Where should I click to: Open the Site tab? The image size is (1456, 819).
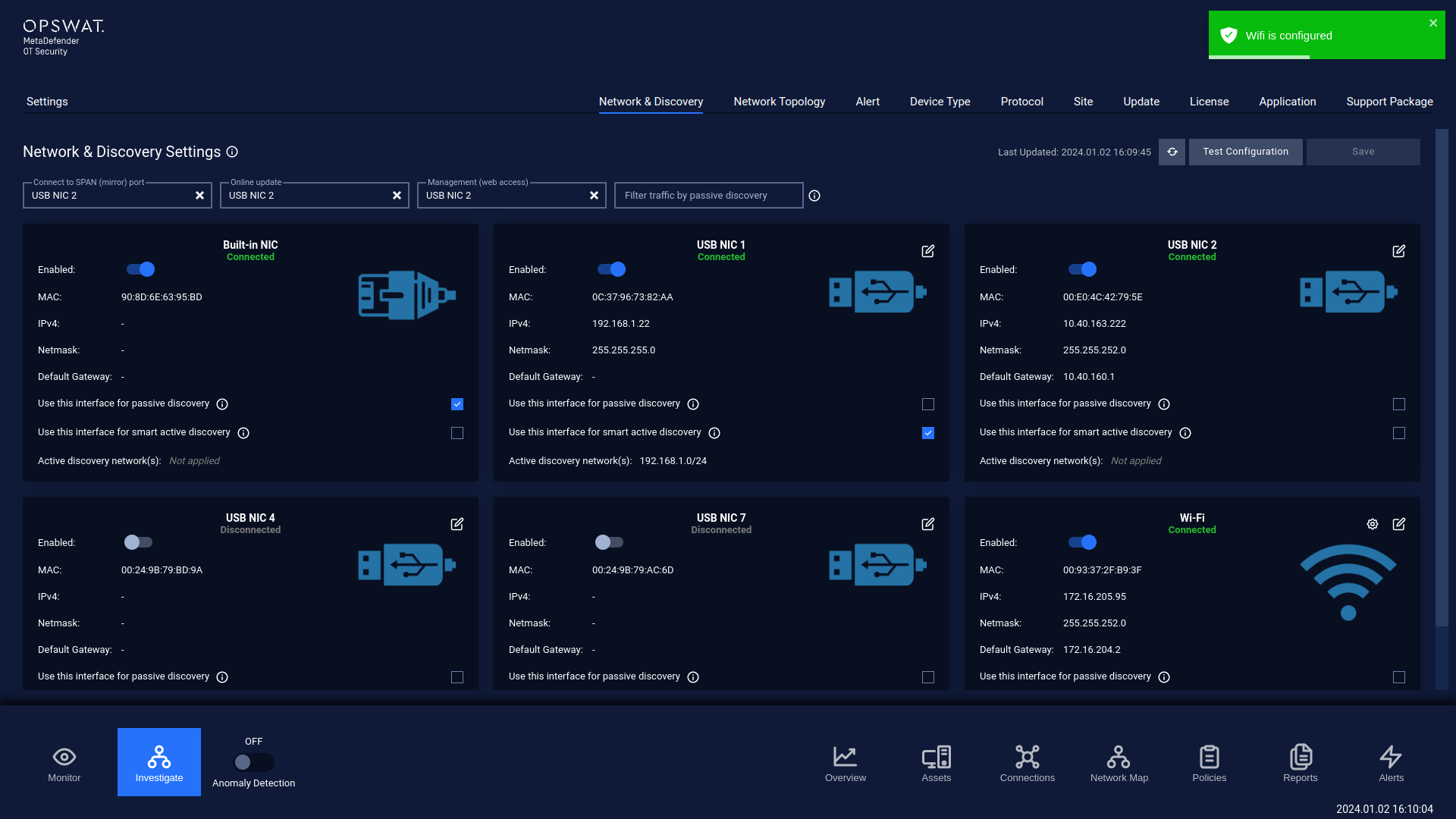[1083, 102]
